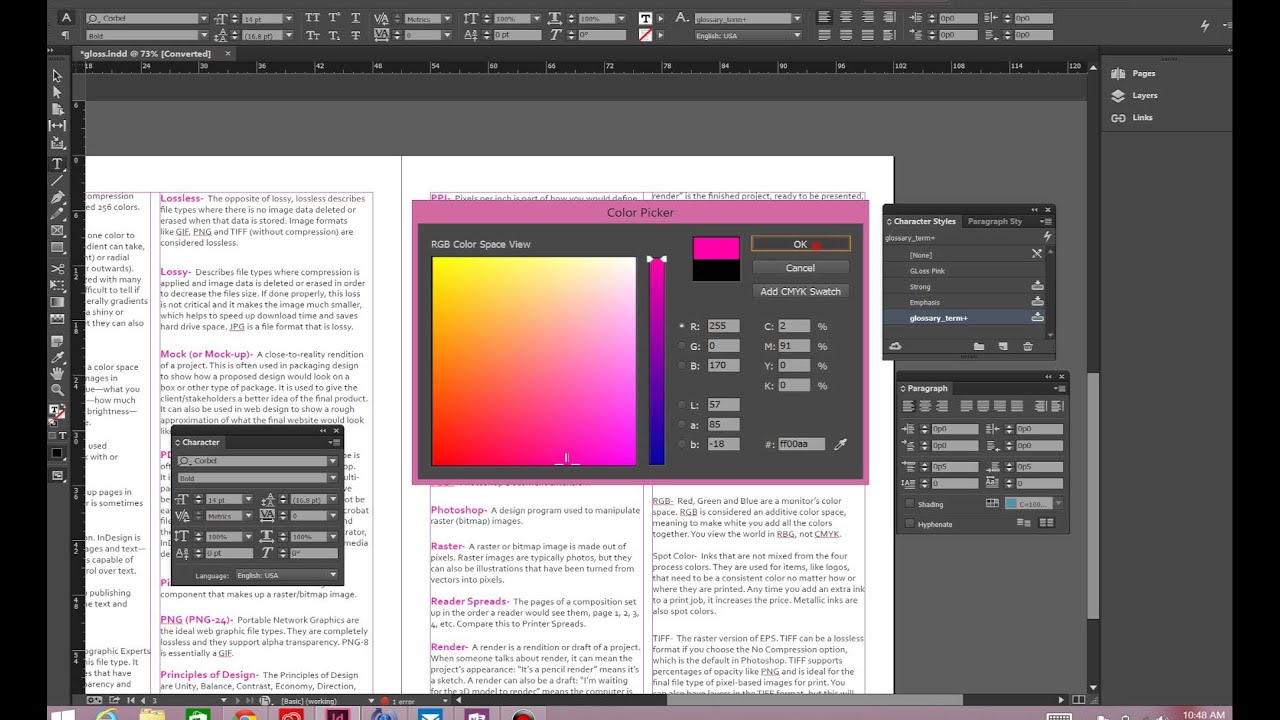Select the B radio button in RGB

click(681, 366)
